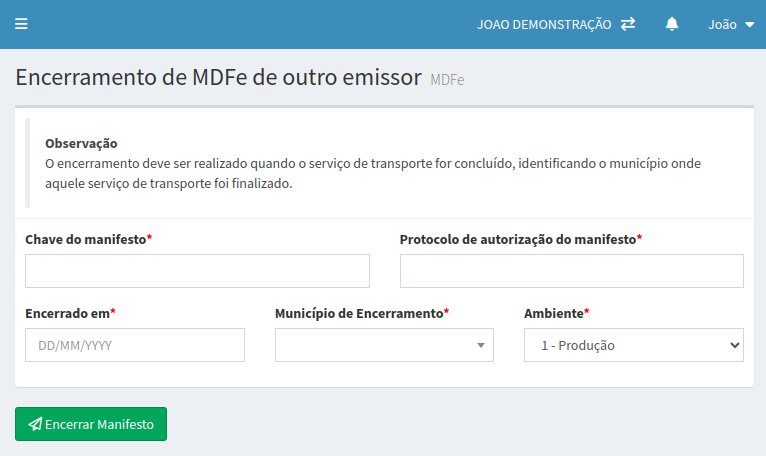The height and width of the screenshot is (456, 766).
Task: Click the Protocolo de autorização do manifesto field
Action: (x=571, y=271)
